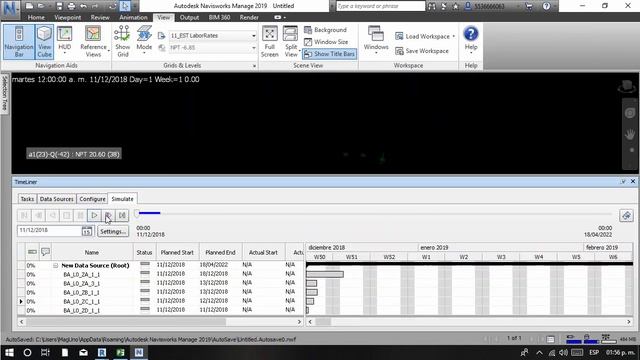Open Revit from the taskbar
Screen dimensions: 640x360
point(102,352)
